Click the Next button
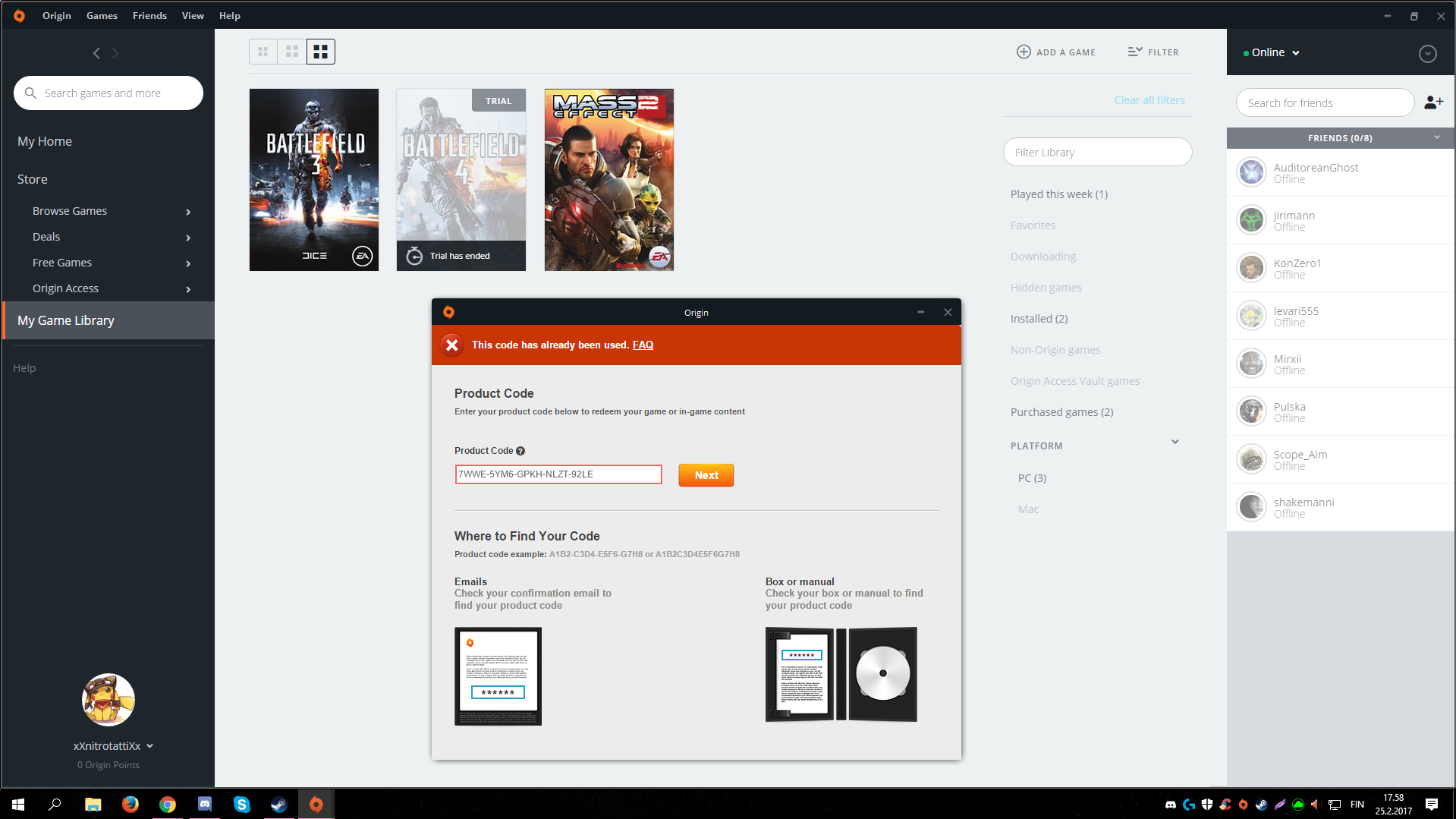This screenshot has height=819, width=1456. point(706,475)
